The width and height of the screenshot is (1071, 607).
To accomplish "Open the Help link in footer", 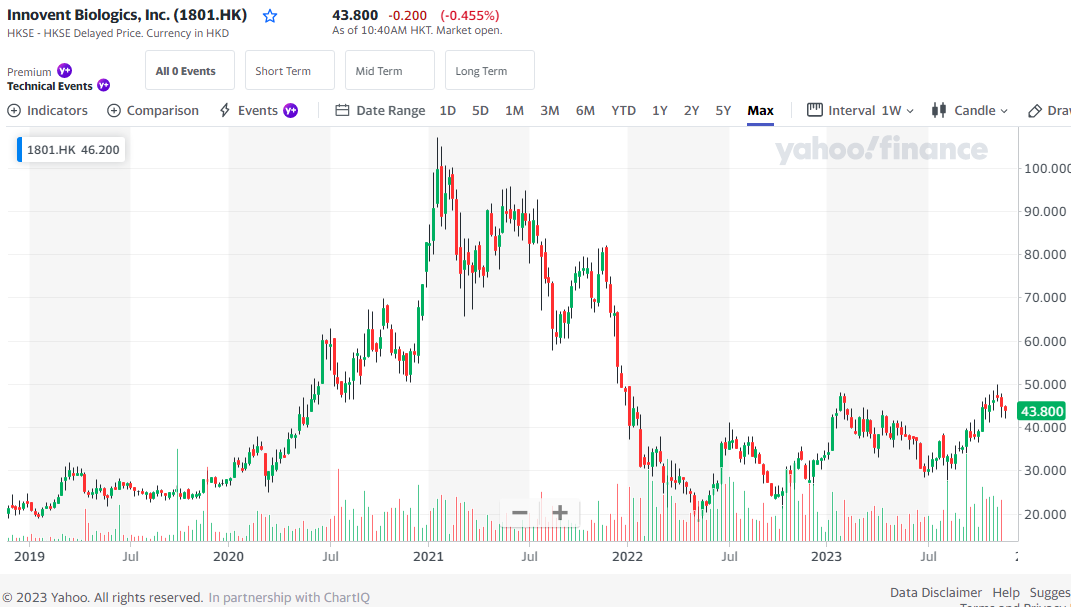I will coord(1006,593).
